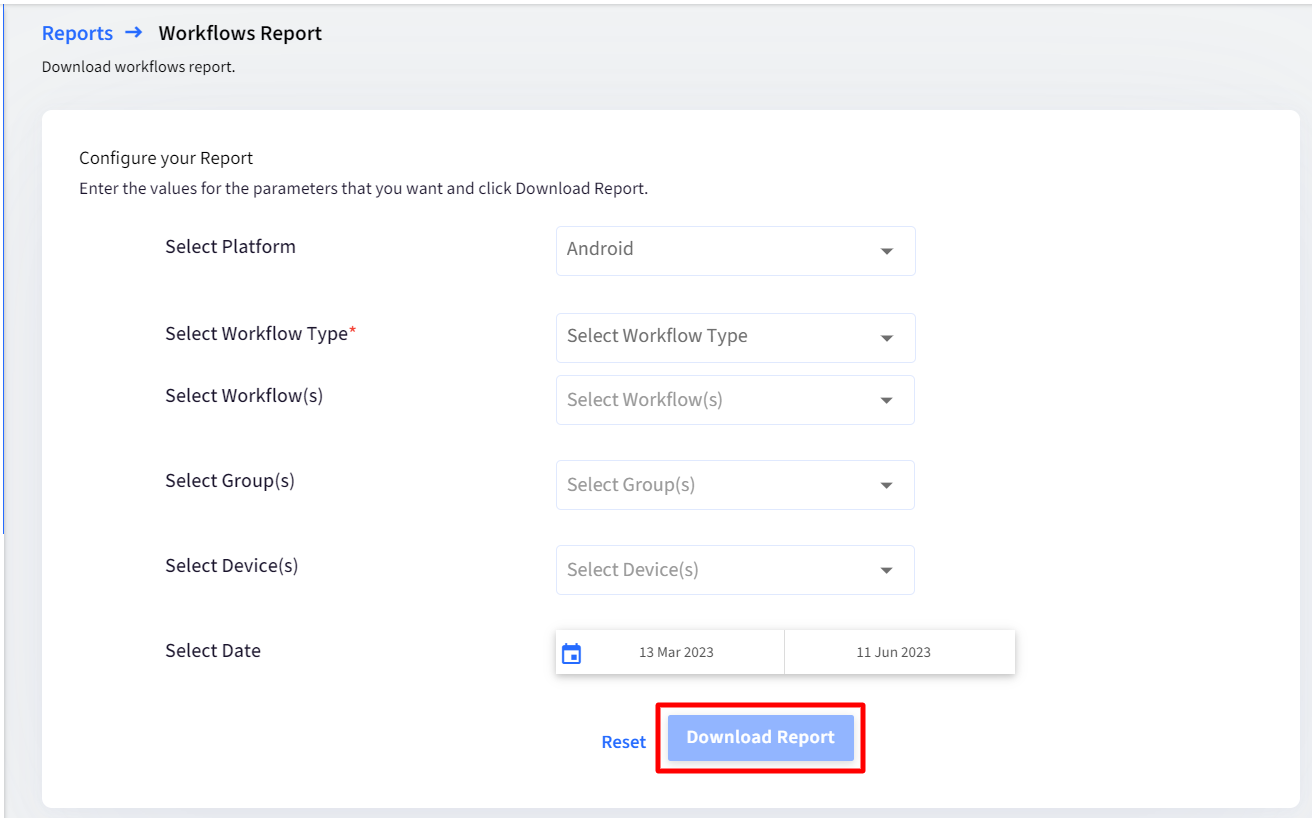Open the Reports breadcrumb link
1312x818 pixels.
(x=77, y=33)
